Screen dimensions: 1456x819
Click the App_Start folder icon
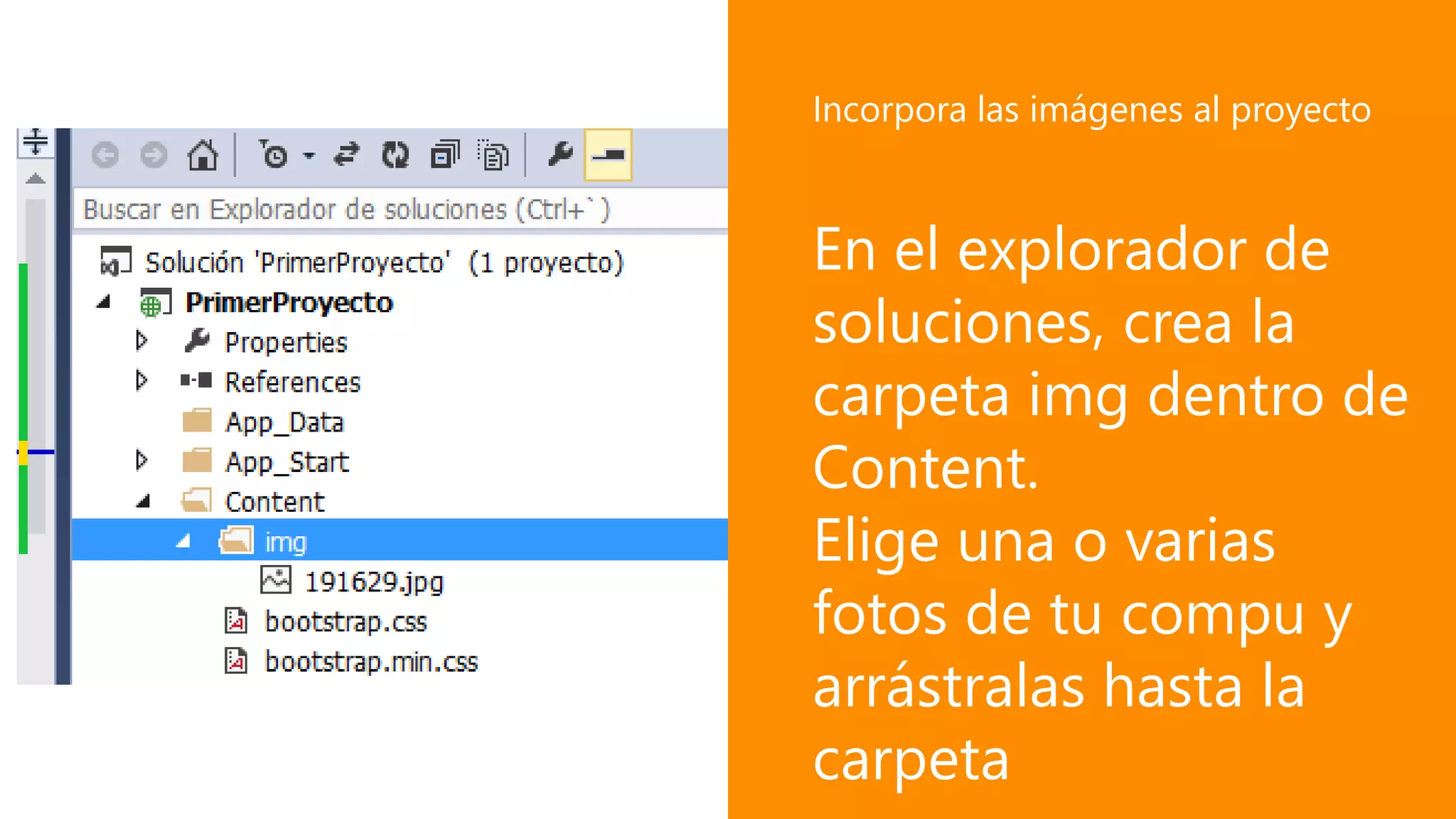197,460
